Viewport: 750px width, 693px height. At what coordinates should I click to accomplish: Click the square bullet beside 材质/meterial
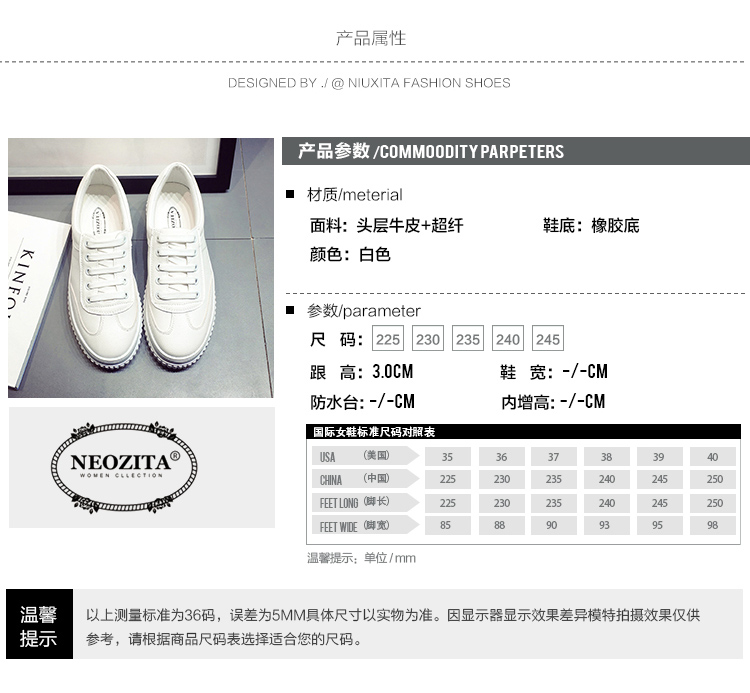(x=290, y=194)
